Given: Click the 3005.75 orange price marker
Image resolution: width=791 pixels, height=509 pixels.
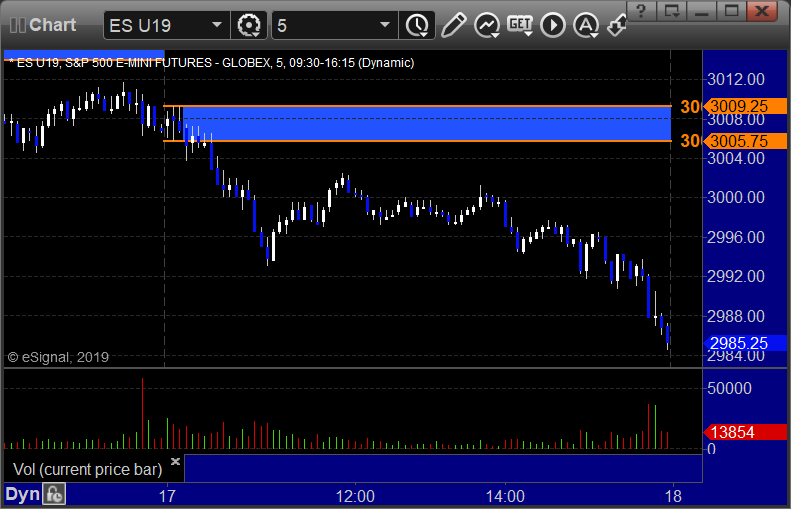Looking at the screenshot, I should click(x=746, y=141).
